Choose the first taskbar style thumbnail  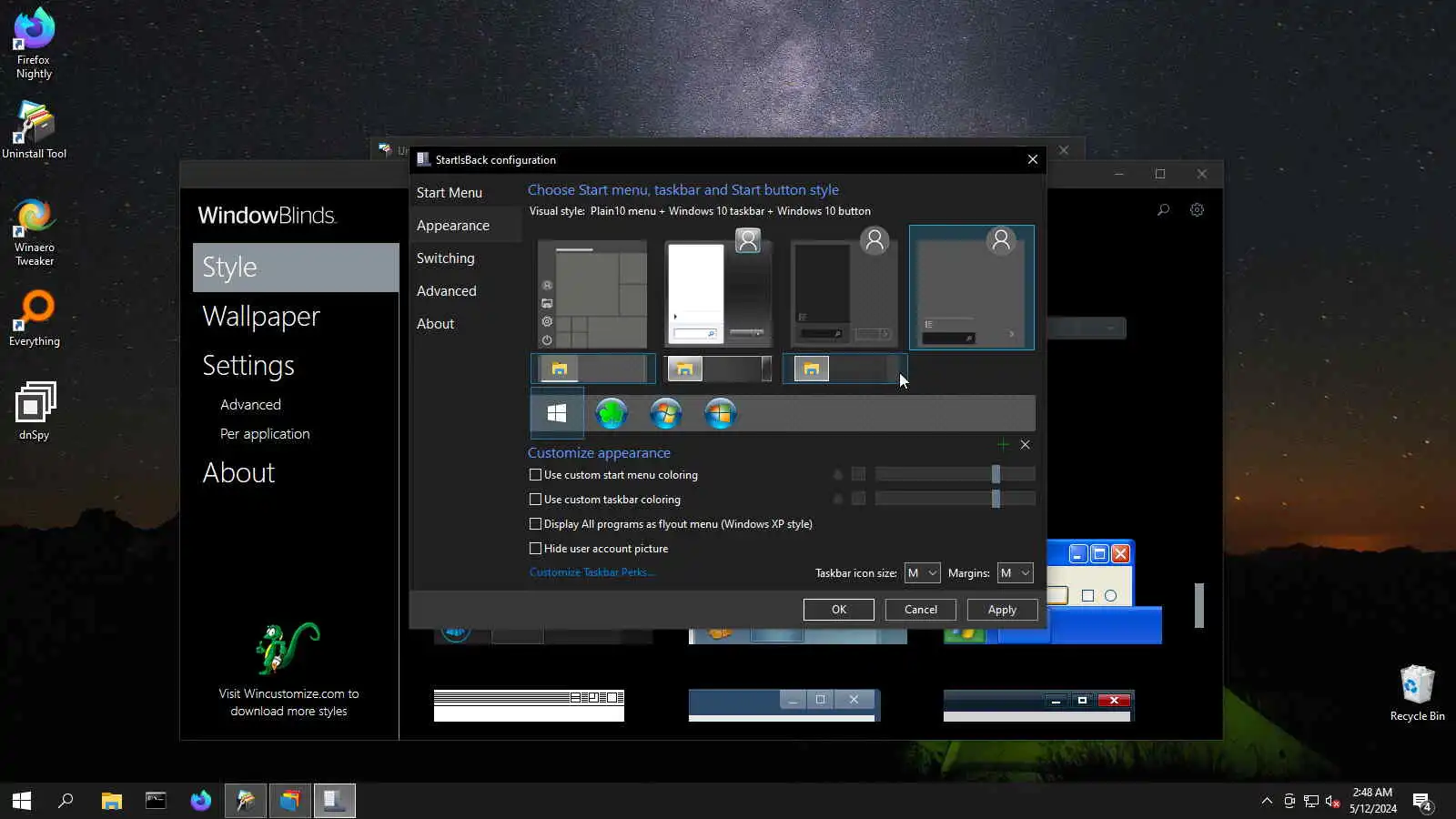pyautogui.click(x=593, y=369)
